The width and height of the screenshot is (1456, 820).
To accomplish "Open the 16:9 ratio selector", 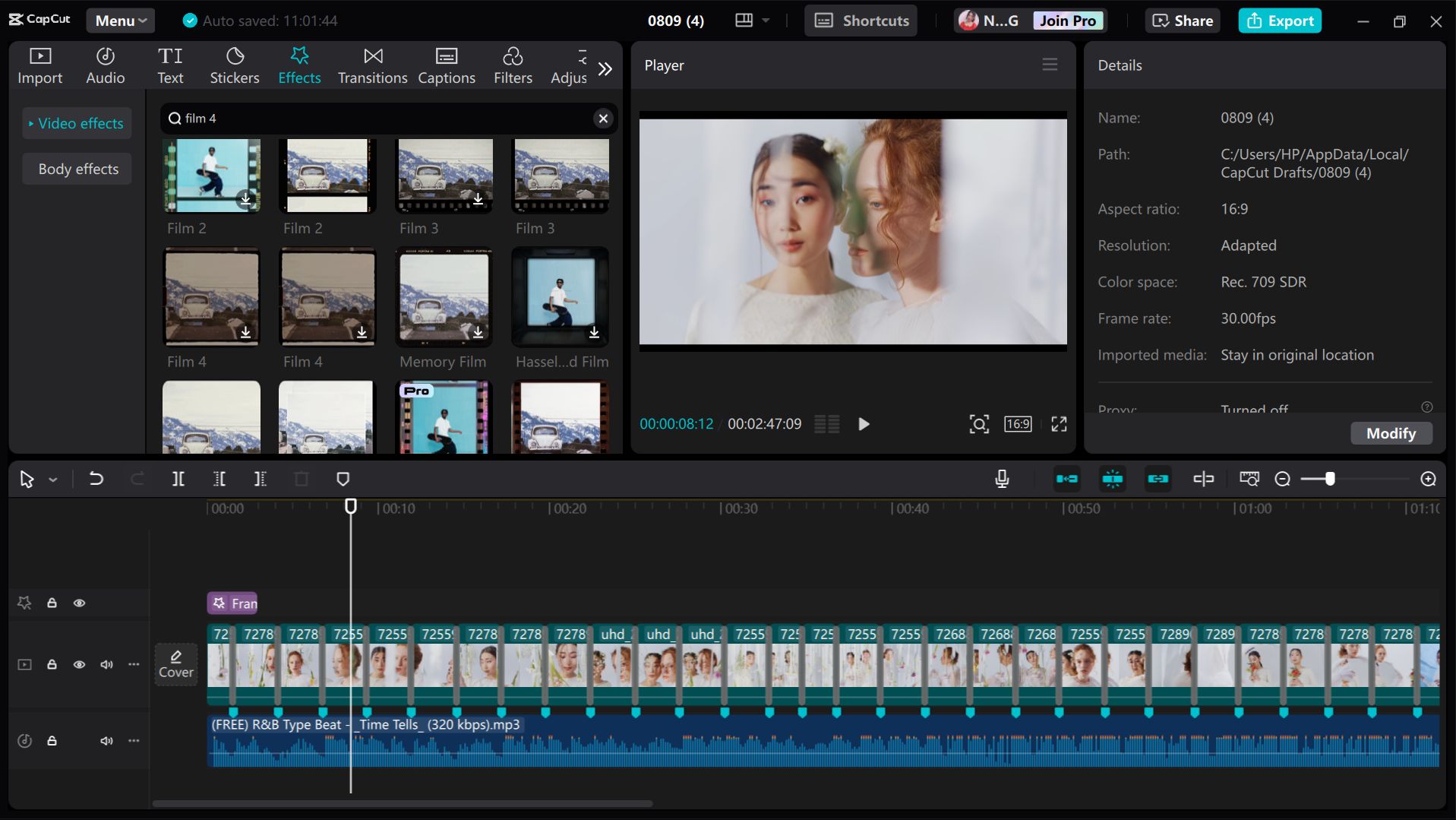I will 1018,424.
